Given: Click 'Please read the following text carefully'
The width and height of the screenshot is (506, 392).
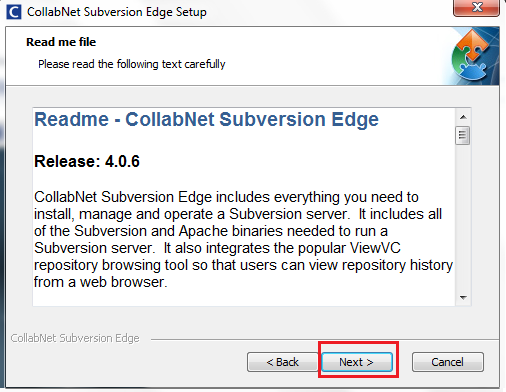Looking at the screenshot, I should (132, 64).
